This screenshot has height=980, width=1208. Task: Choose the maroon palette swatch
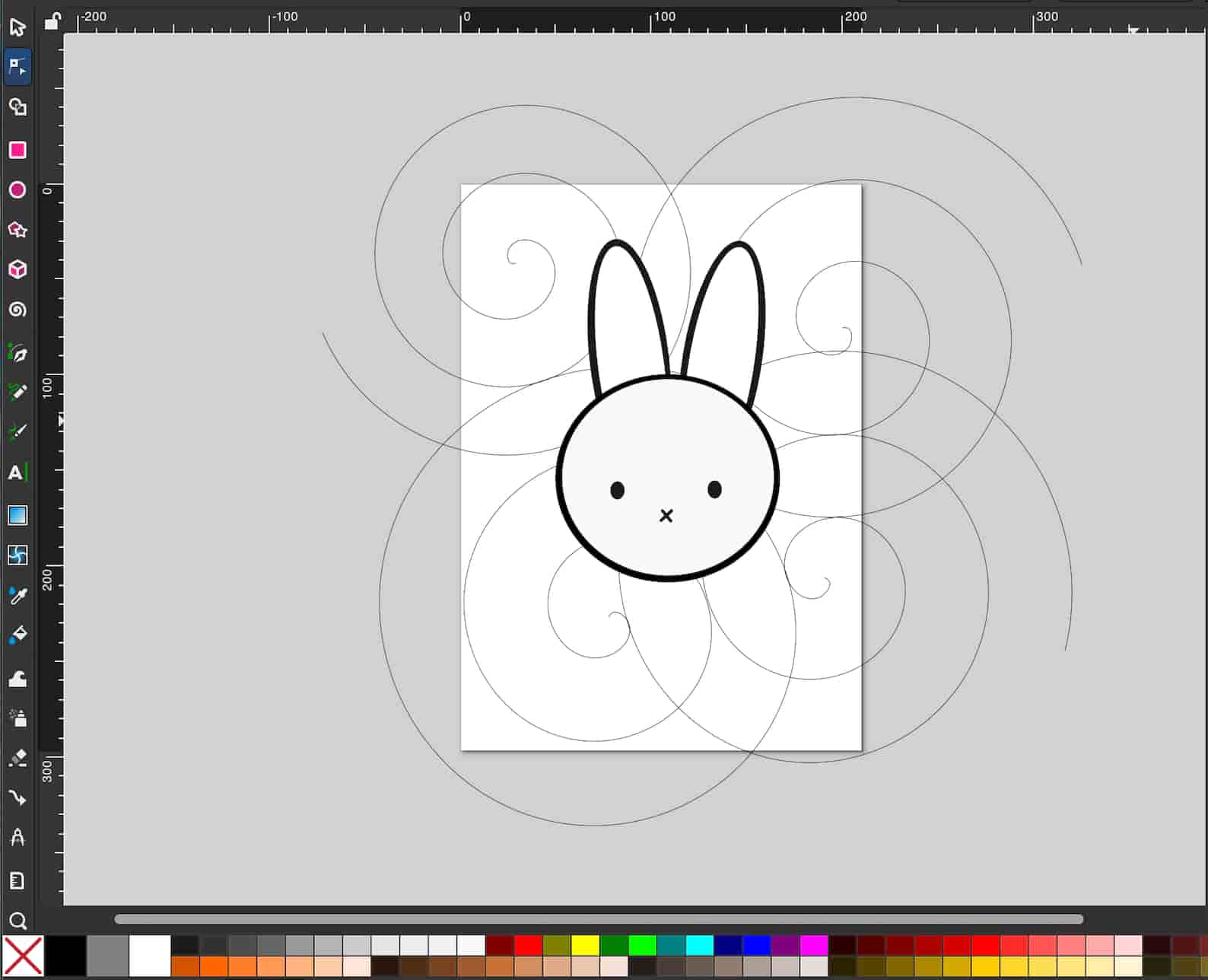tap(500, 946)
